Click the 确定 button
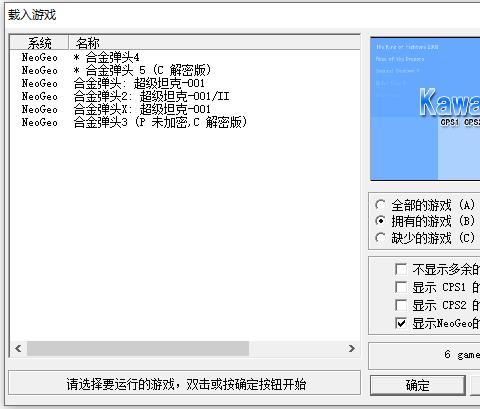Viewport: 480px width, 409px height. pos(418,385)
